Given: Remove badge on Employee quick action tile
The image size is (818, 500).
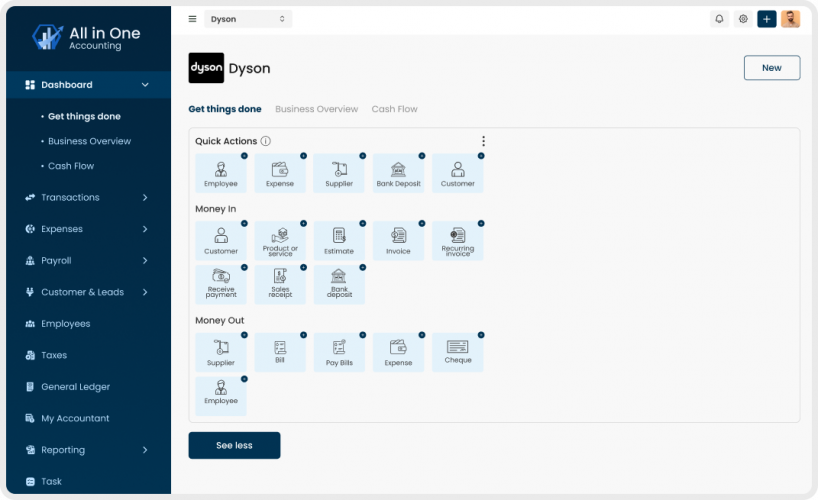Looking at the screenshot, I should 244,156.
